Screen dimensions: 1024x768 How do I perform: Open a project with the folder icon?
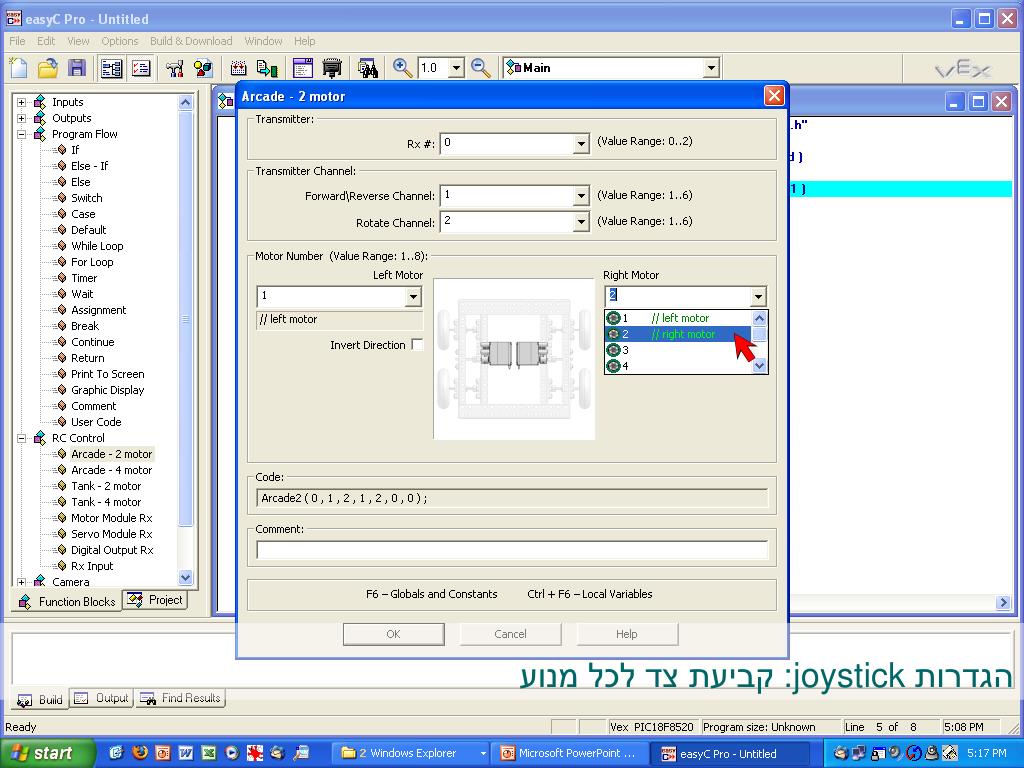48,68
